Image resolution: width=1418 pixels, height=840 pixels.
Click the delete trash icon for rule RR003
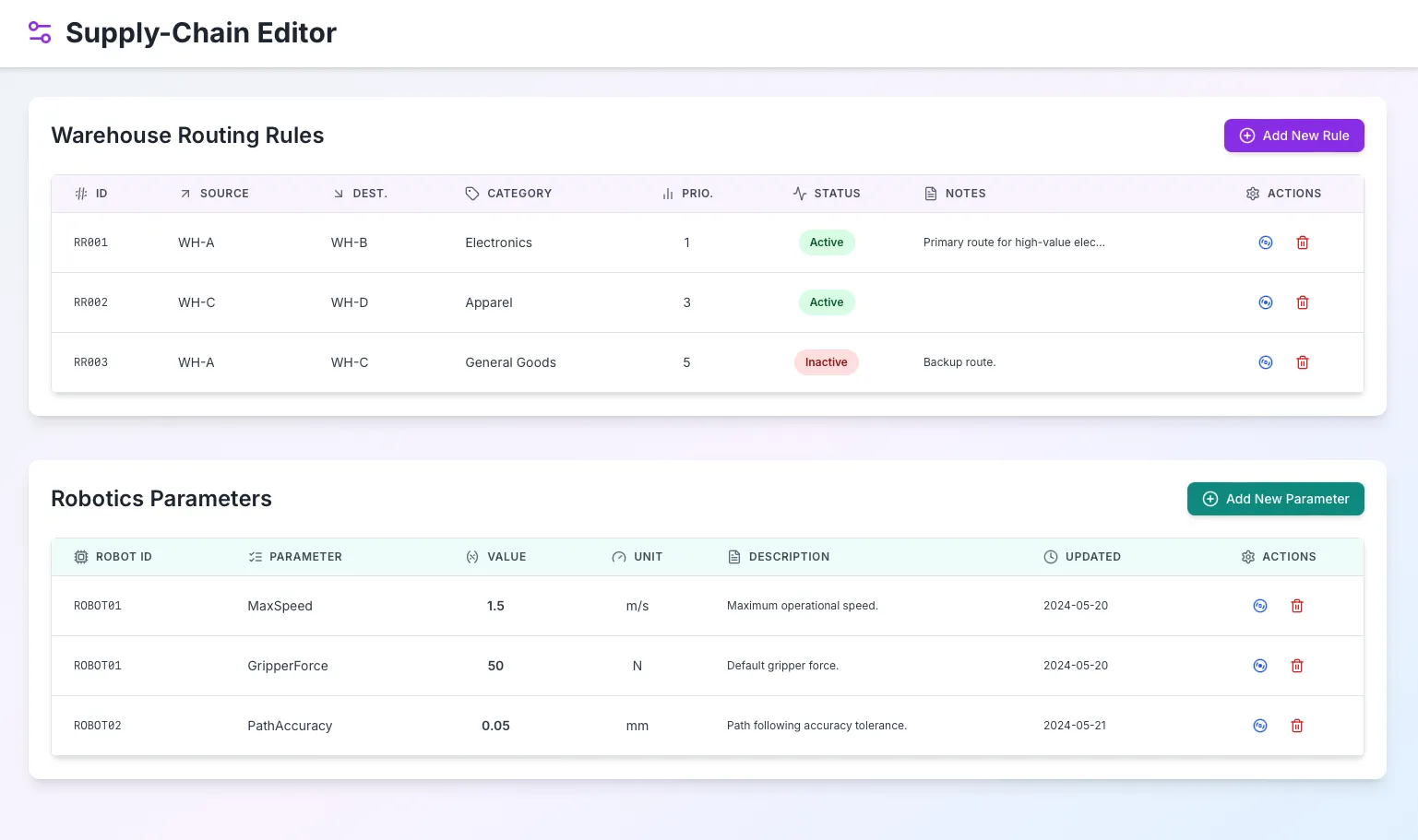pos(1302,361)
